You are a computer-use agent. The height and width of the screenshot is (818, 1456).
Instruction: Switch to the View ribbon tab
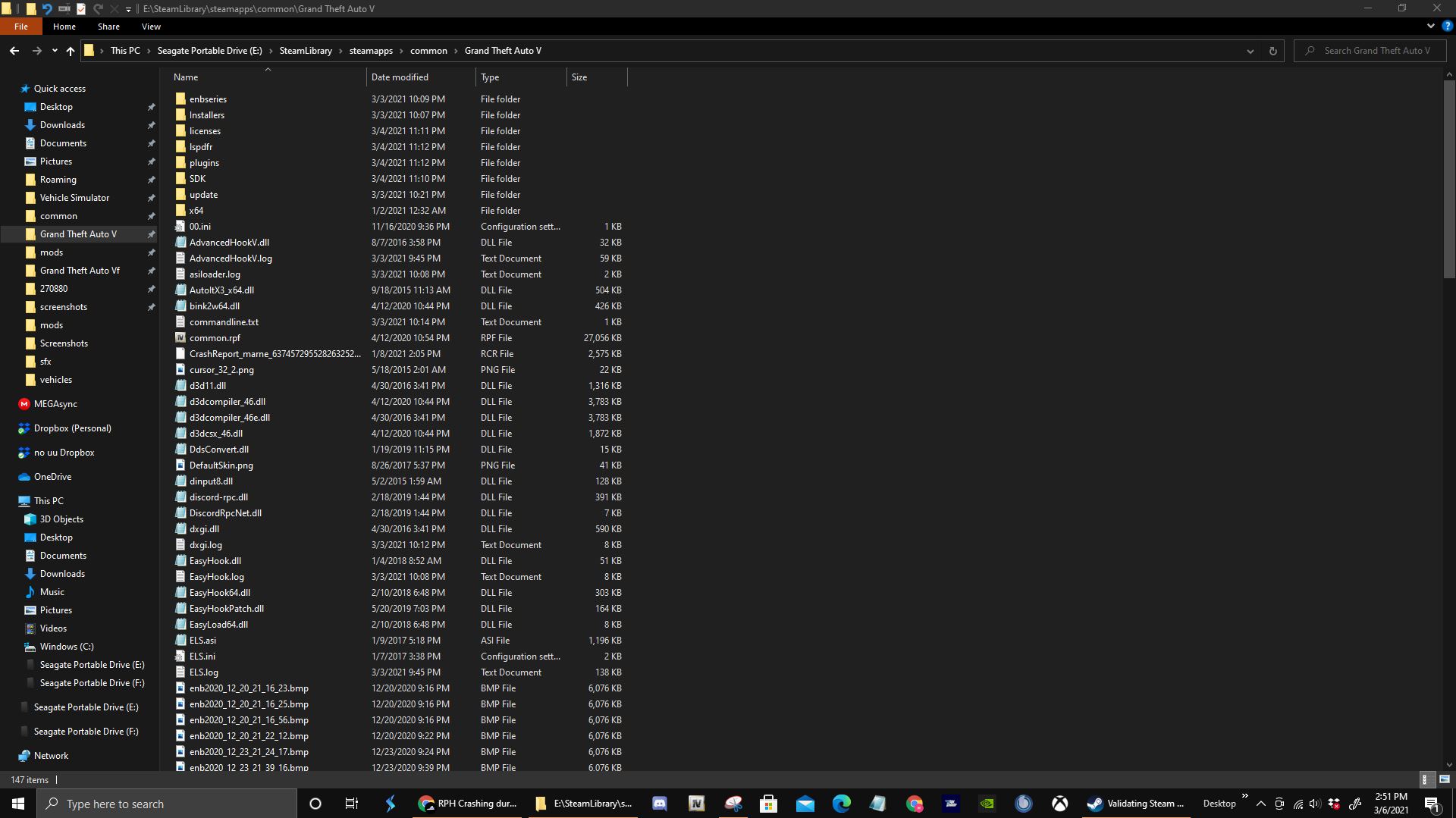151,27
